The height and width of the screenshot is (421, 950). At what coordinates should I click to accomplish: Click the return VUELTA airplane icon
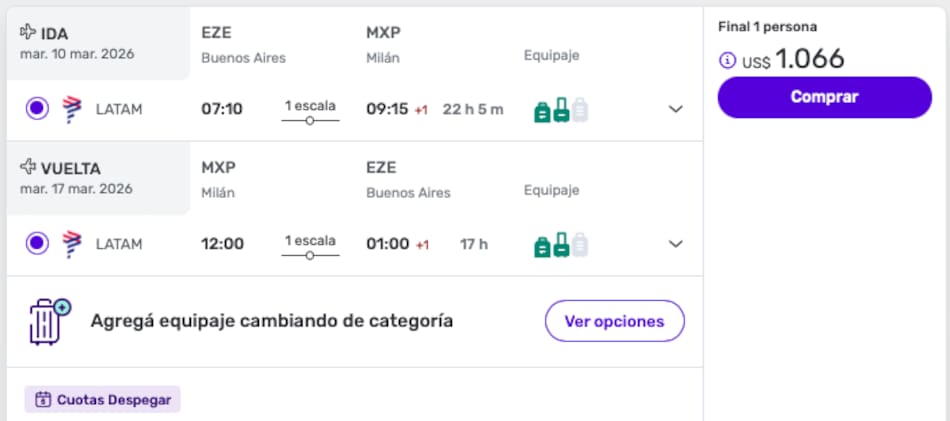tap(28, 168)
